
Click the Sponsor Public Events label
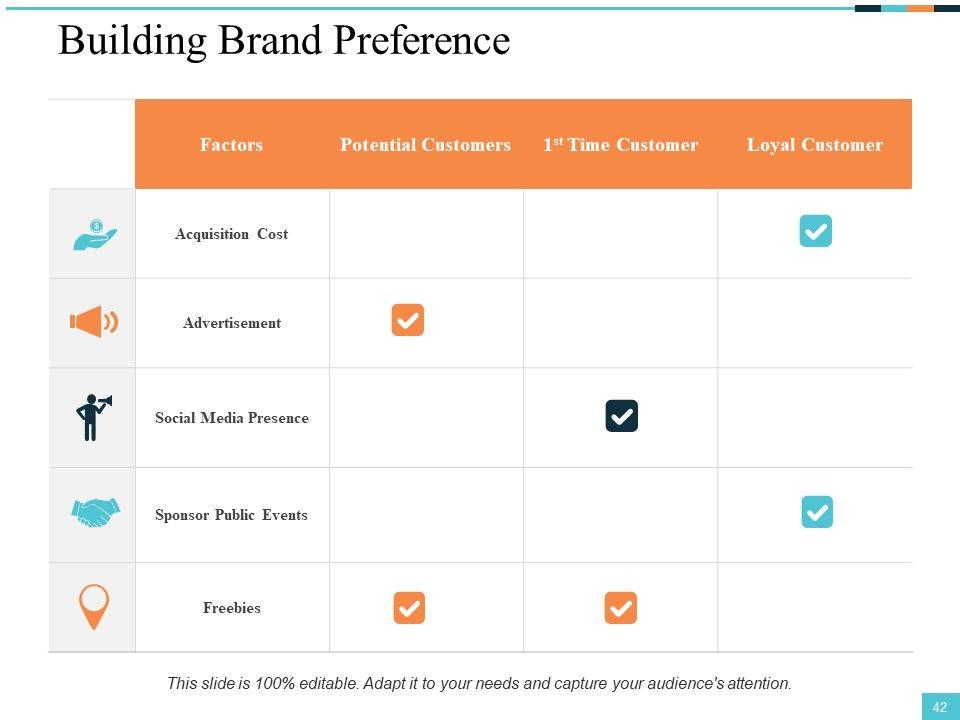(x=231, y=515)
